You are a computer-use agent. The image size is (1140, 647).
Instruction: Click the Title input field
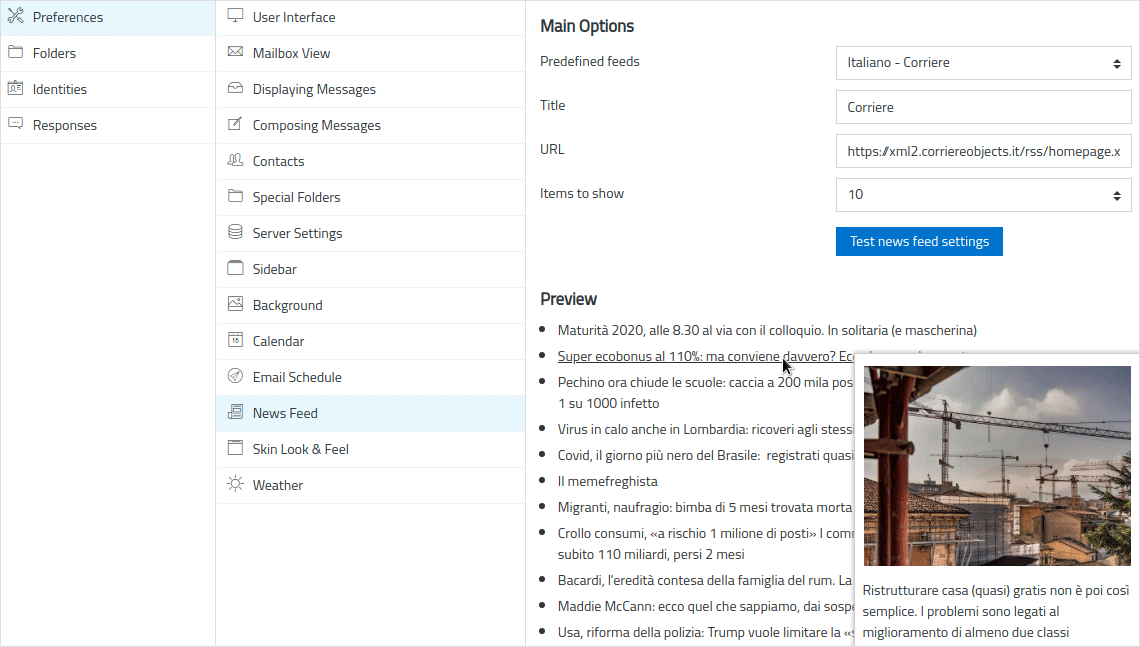click(984, 107)
